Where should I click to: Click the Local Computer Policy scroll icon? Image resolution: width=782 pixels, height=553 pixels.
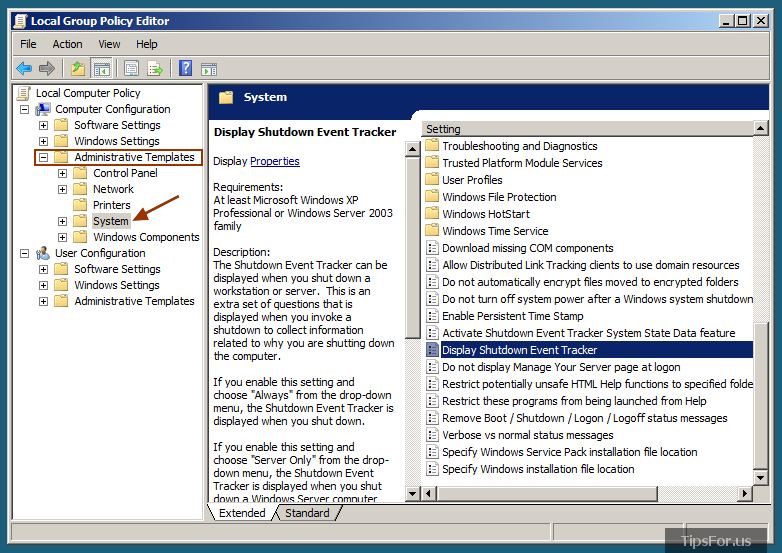point(23,93)
